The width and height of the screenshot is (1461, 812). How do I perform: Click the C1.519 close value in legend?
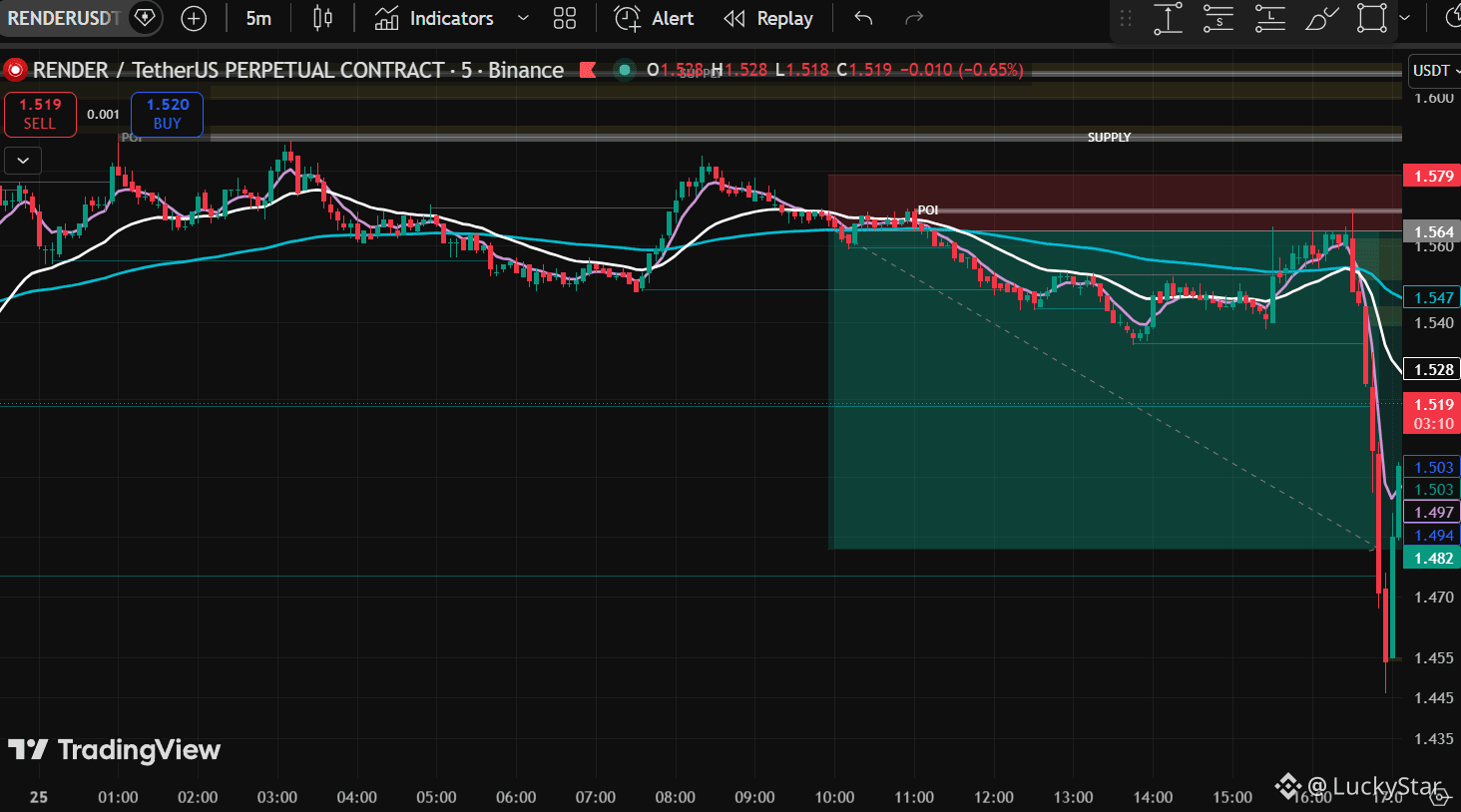click(x=864, y=70)
